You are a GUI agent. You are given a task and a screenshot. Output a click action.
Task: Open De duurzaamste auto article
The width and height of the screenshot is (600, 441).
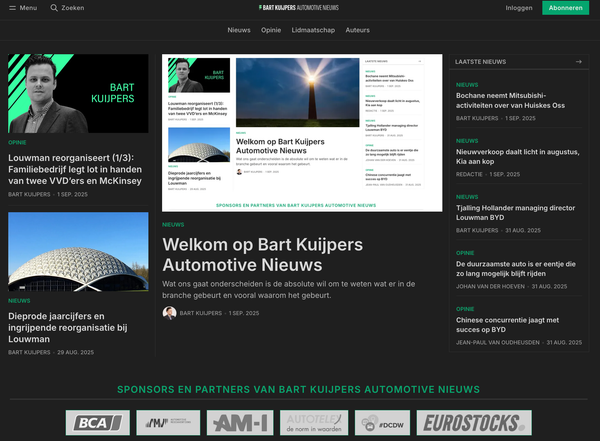515,269
